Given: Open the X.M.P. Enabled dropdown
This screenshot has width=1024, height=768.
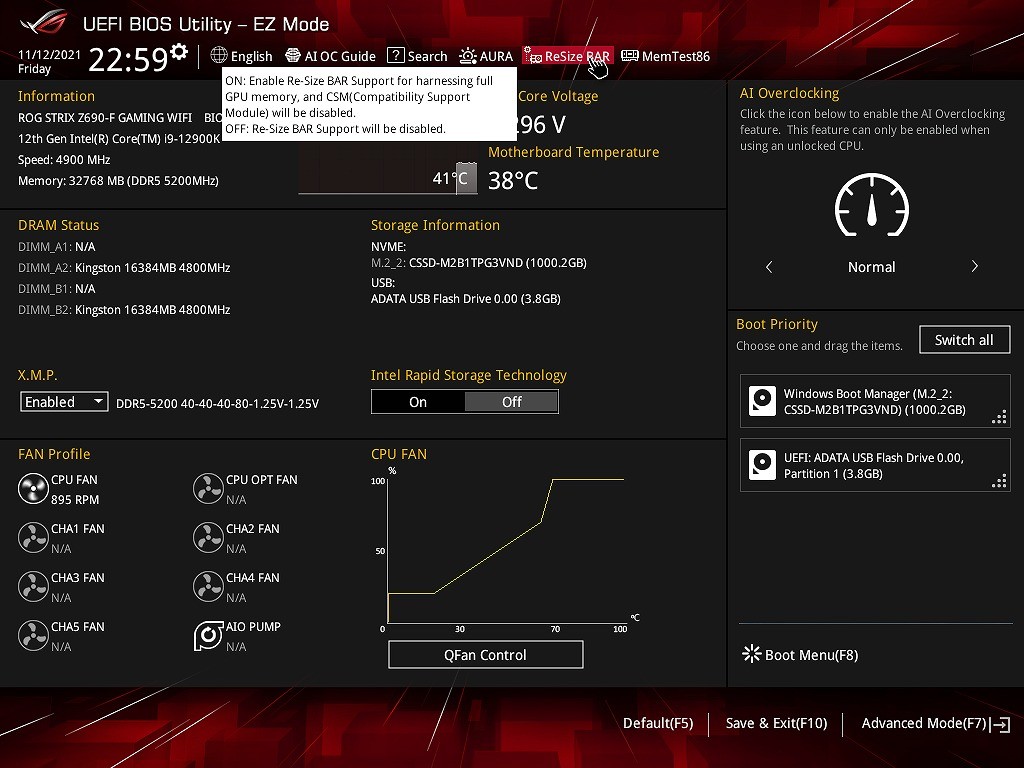Looking at the screenshot, I should (x=64, y=402).
